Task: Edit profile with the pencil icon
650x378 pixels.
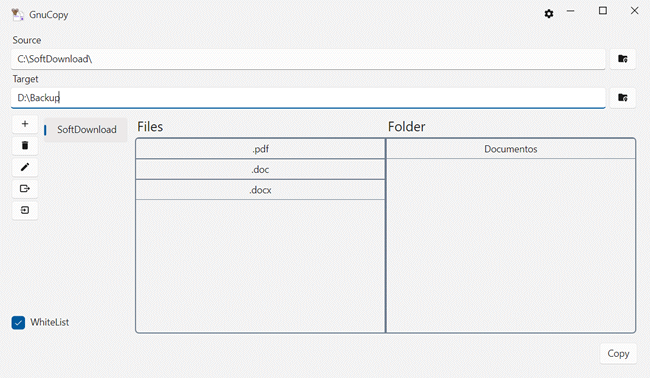Action: [25, 167]
